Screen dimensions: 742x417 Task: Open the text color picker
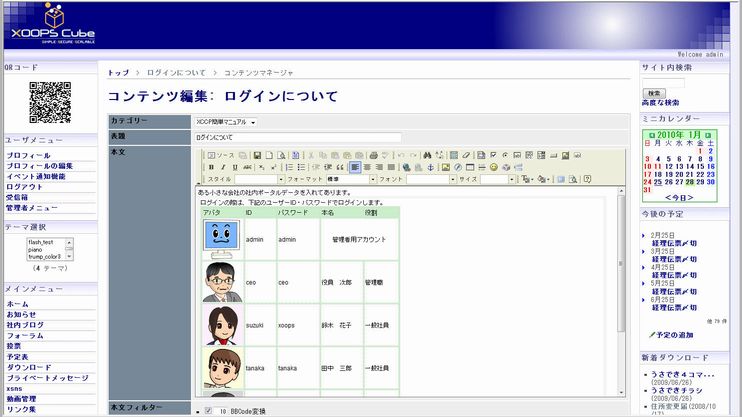525,179
